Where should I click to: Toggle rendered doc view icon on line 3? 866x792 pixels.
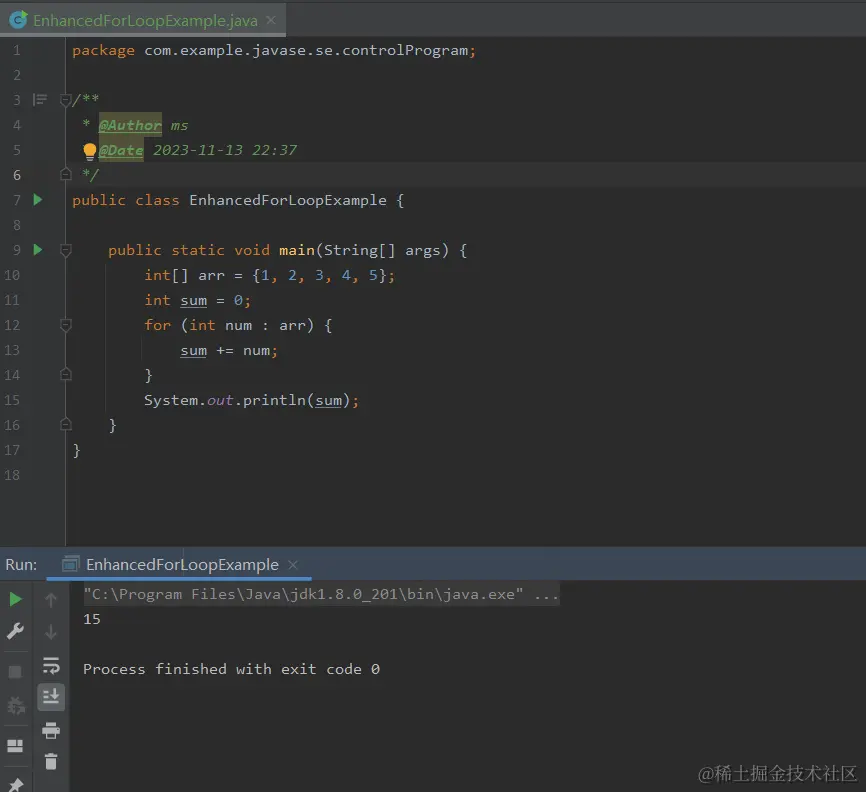click(40, 99)
